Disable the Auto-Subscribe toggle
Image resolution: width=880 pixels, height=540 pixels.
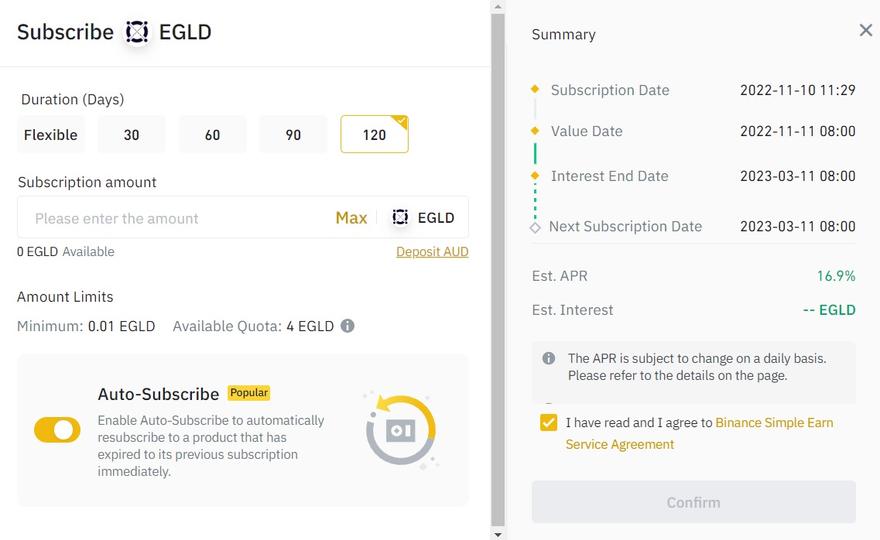click(x=57, y=430)
